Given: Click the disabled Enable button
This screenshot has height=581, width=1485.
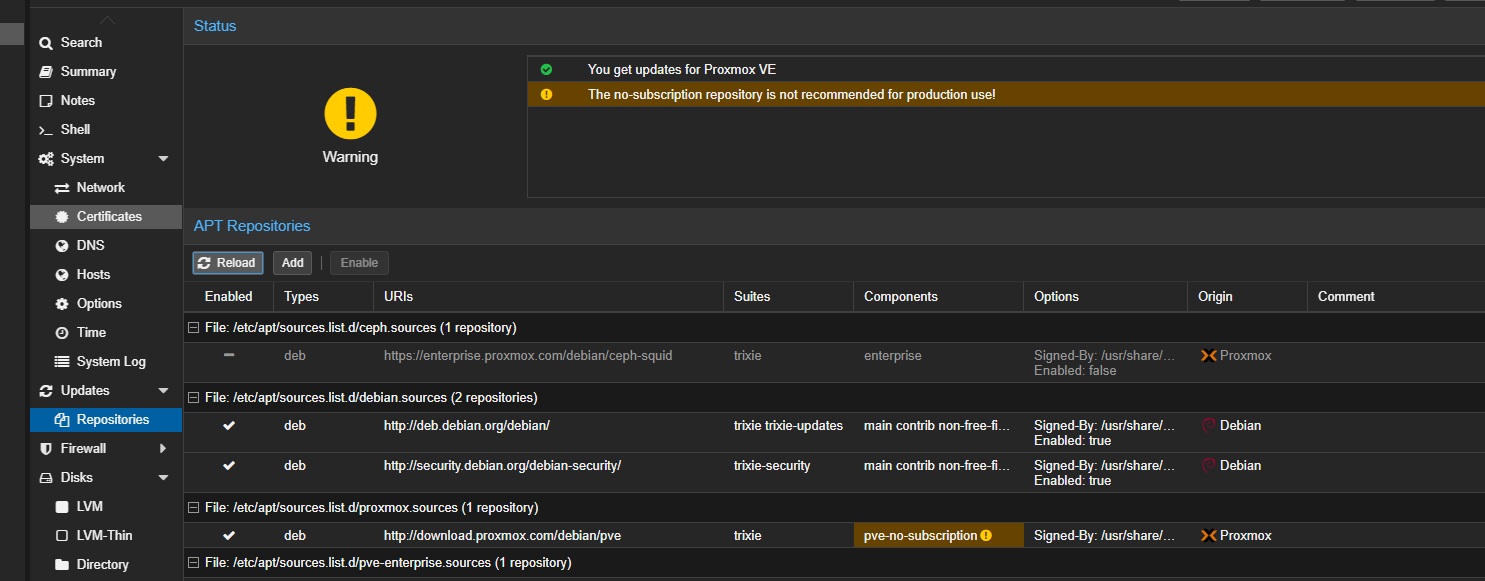Looking at the screenshot, I should click(x=359, y=263).
